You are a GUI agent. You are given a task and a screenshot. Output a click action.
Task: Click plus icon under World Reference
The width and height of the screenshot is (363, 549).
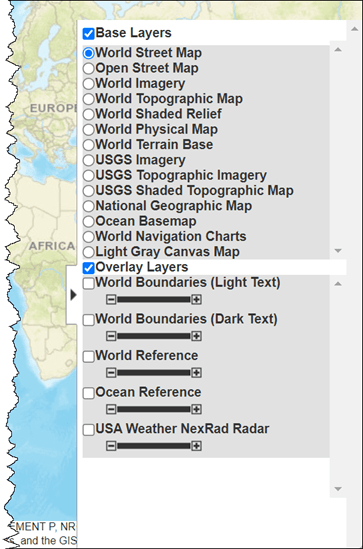[x=196, y=373]
